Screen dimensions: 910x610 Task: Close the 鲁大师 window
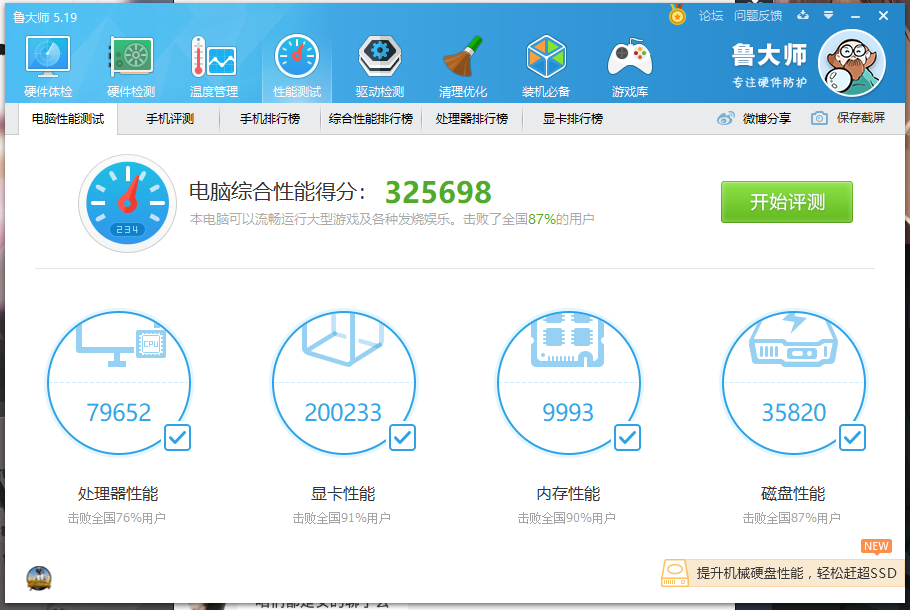[x=883, y=16]
